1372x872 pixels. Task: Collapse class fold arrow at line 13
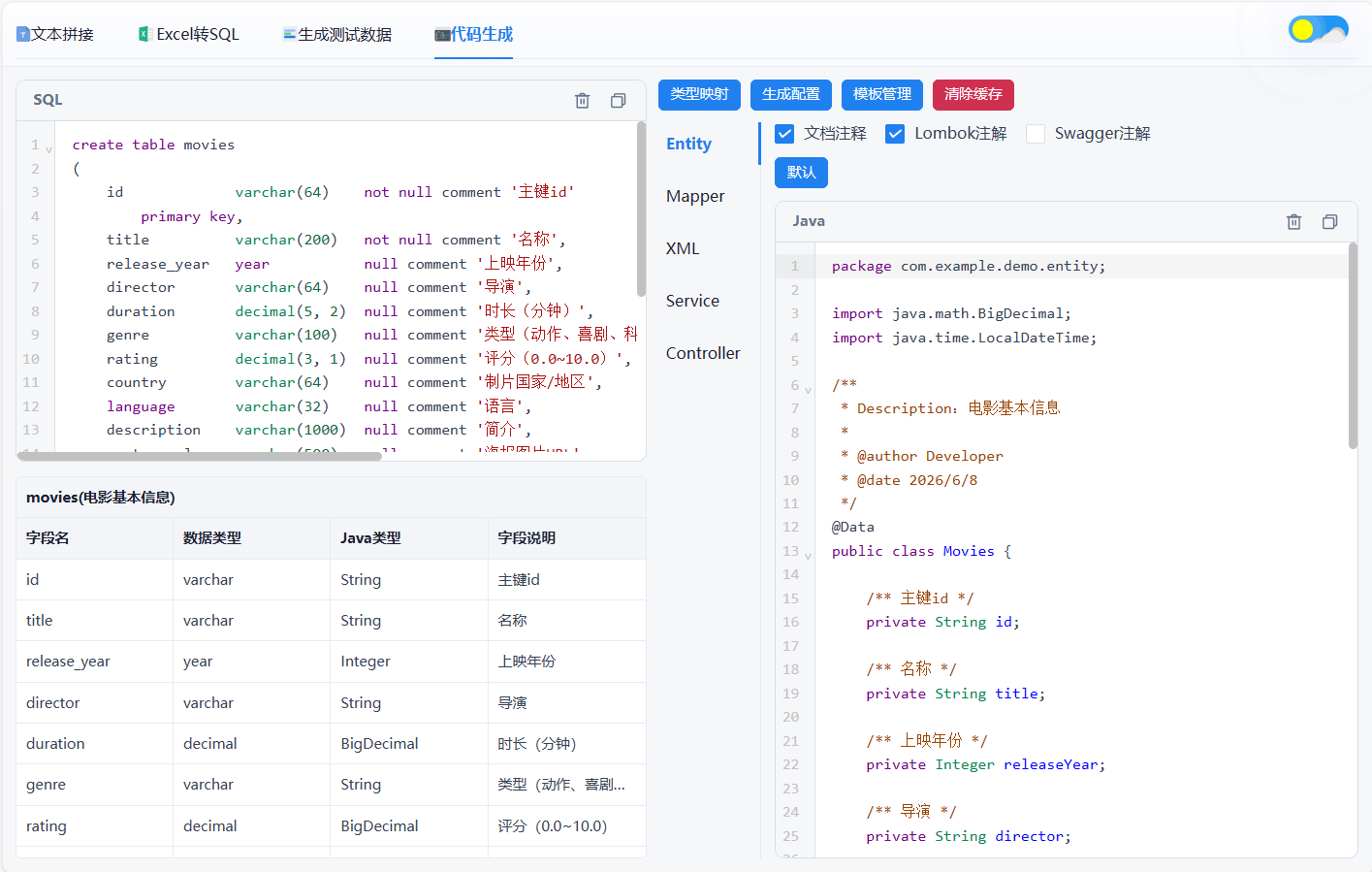click(808, 555)
